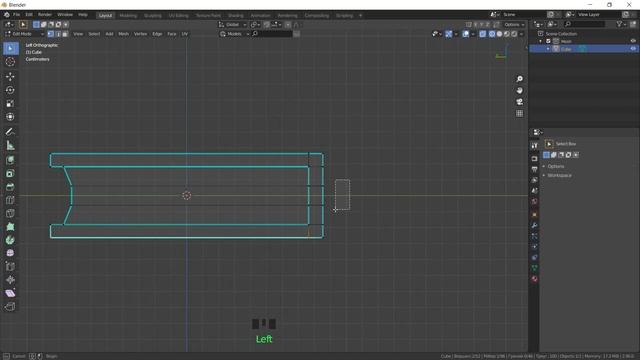
Task: Activate the Scale tool
Action: point(11,103)
